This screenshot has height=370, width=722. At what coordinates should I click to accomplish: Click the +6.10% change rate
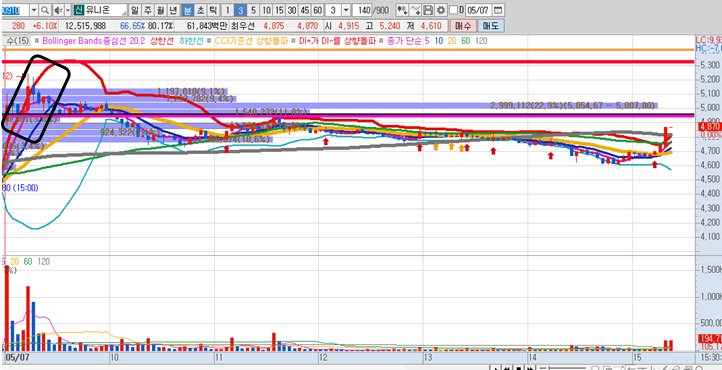(45, 26)
